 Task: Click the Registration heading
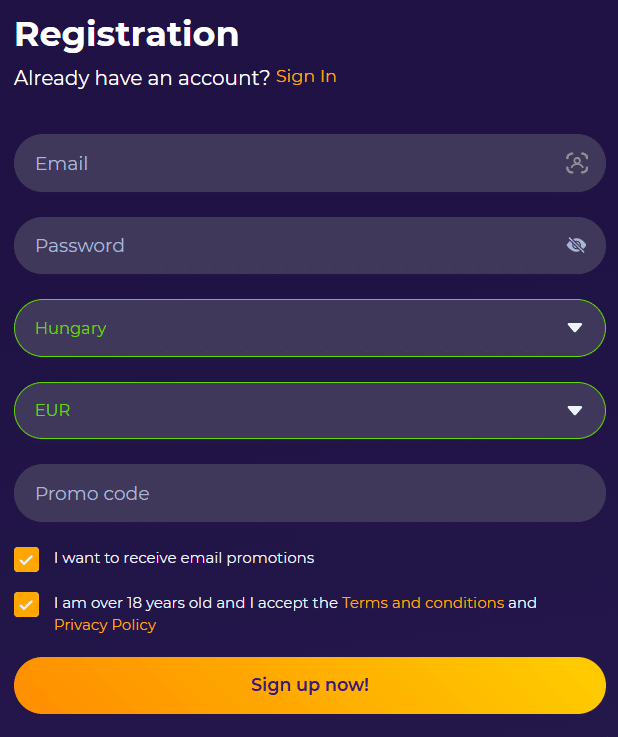[127, 34]
